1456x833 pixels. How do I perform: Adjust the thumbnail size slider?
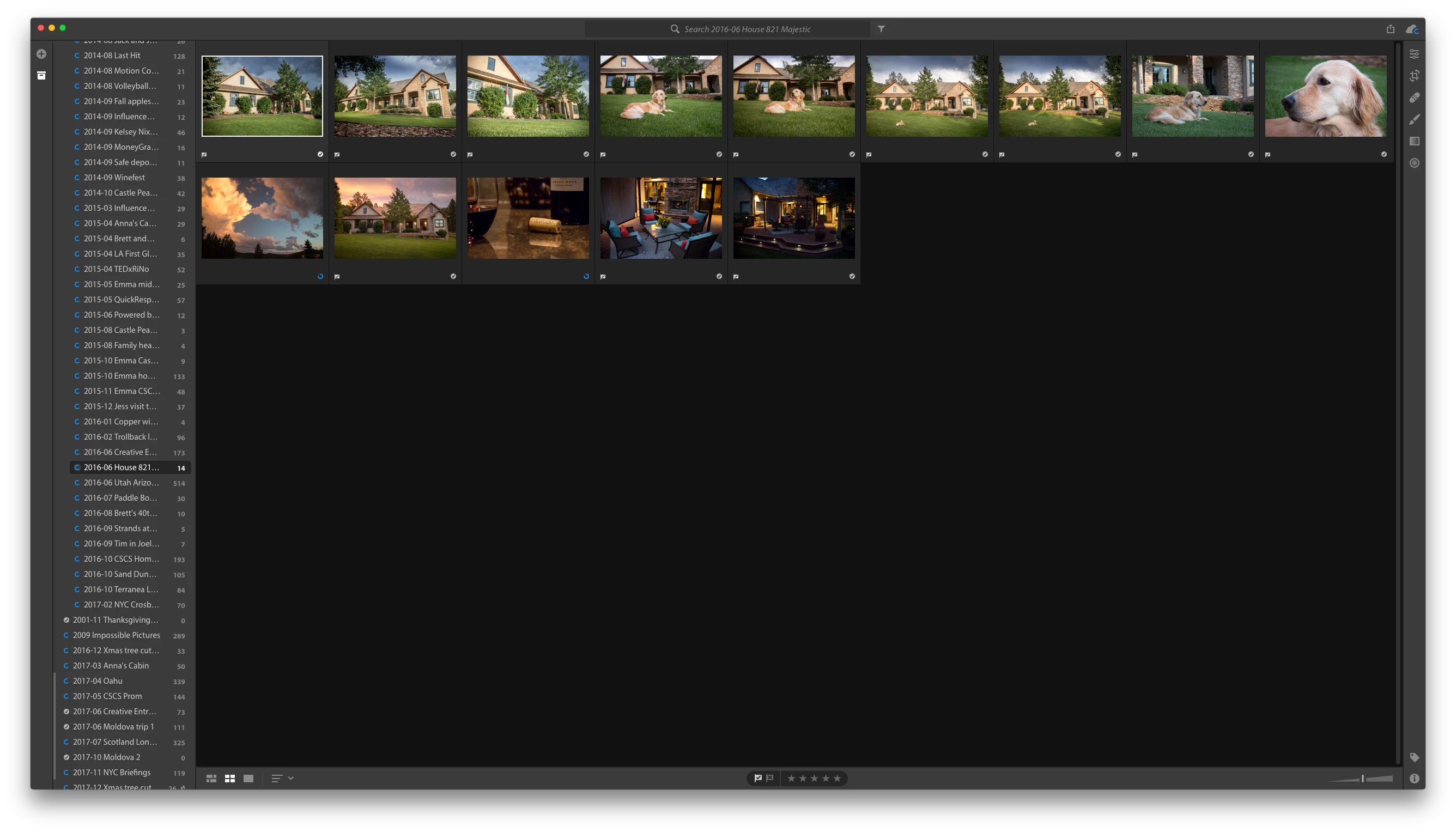1362,778
